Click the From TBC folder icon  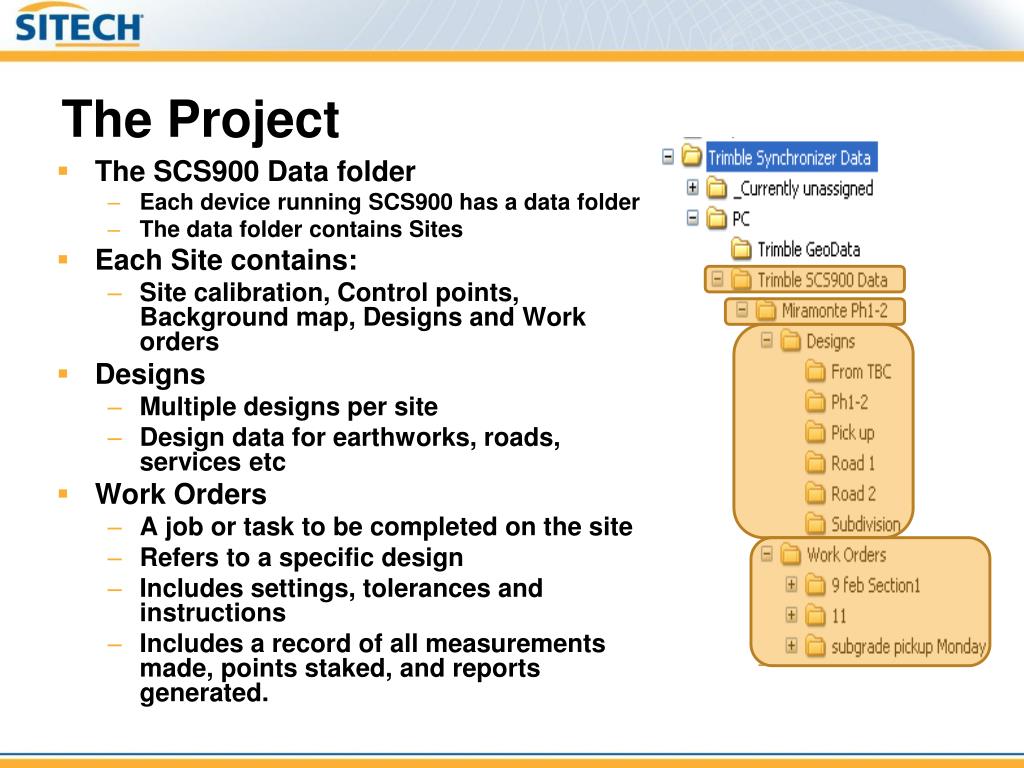click(815, 372)
